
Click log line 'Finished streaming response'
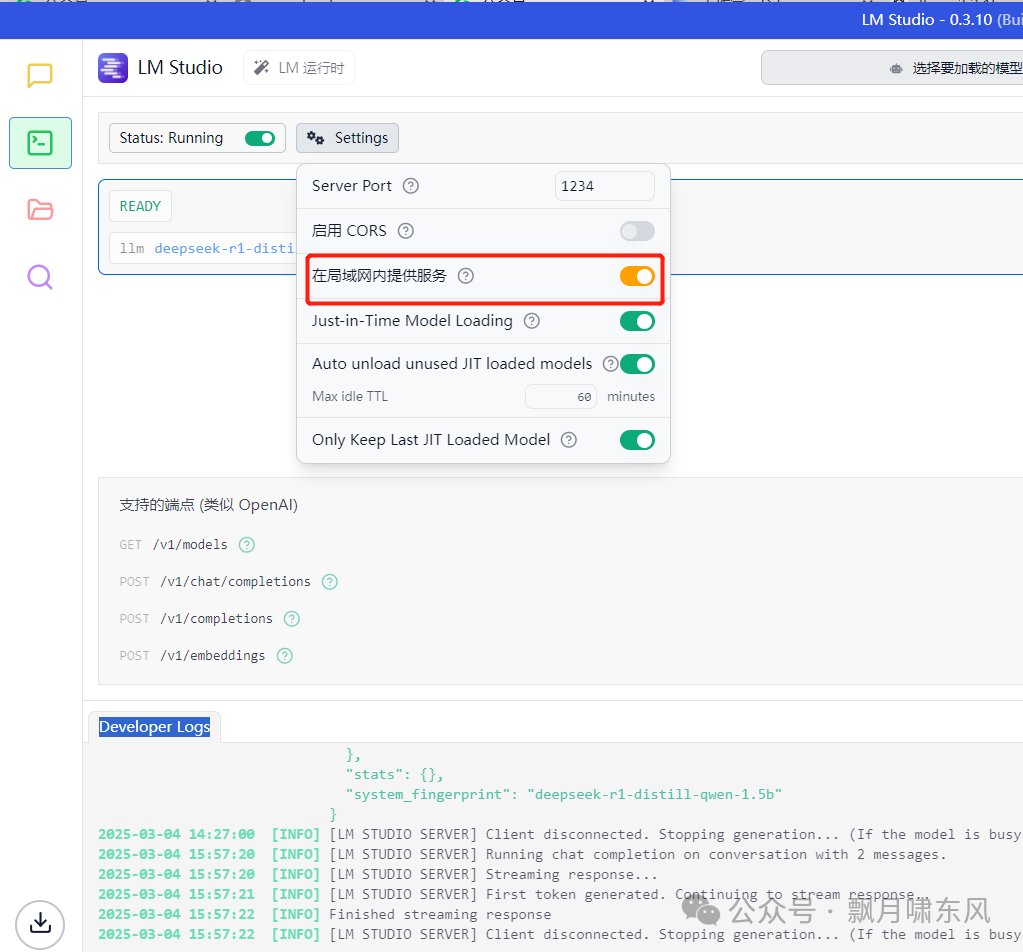[x=324, y=915]
